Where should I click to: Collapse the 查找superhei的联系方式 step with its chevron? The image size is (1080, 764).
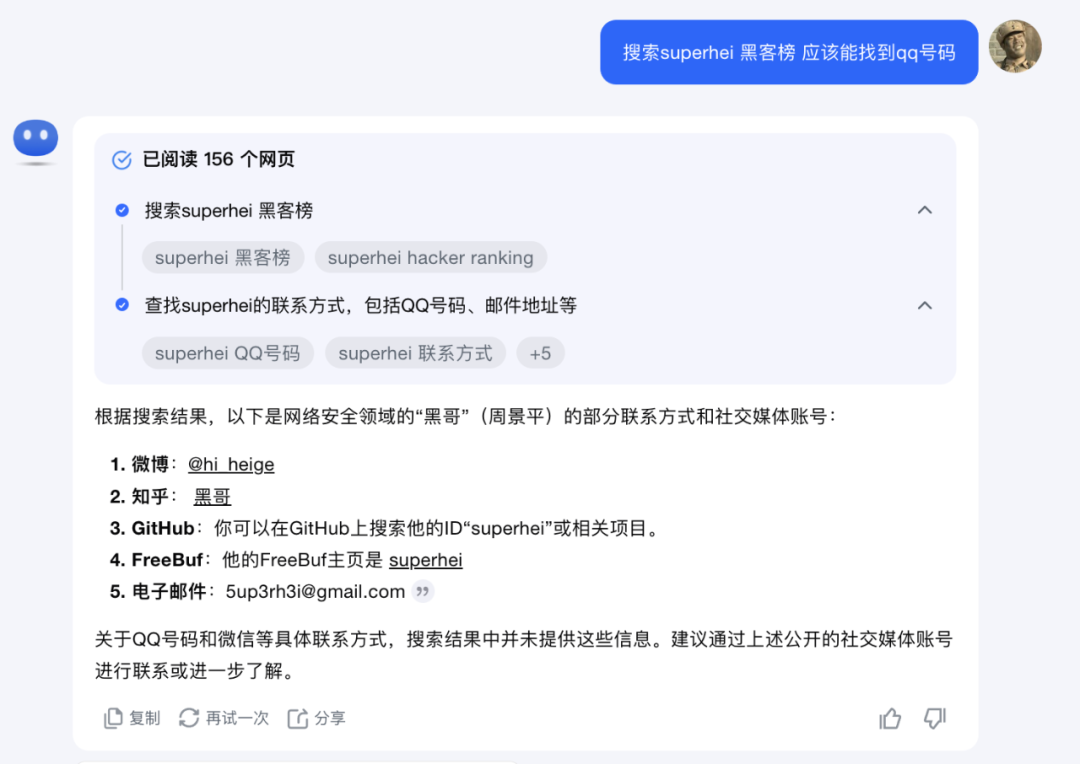click(x=925, y=306)
